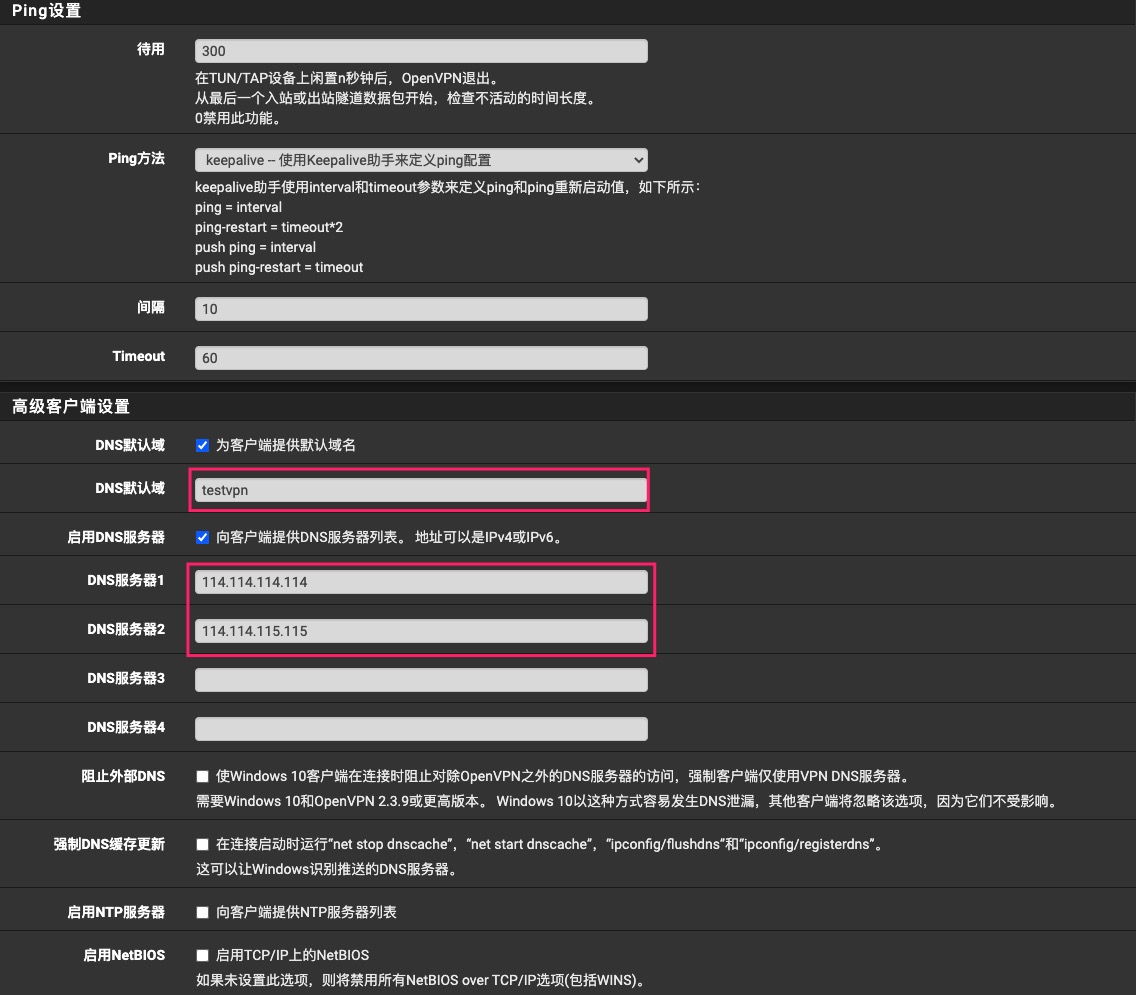
Task: Click the Ping设置 section header
Action: (x=47, y=12)
